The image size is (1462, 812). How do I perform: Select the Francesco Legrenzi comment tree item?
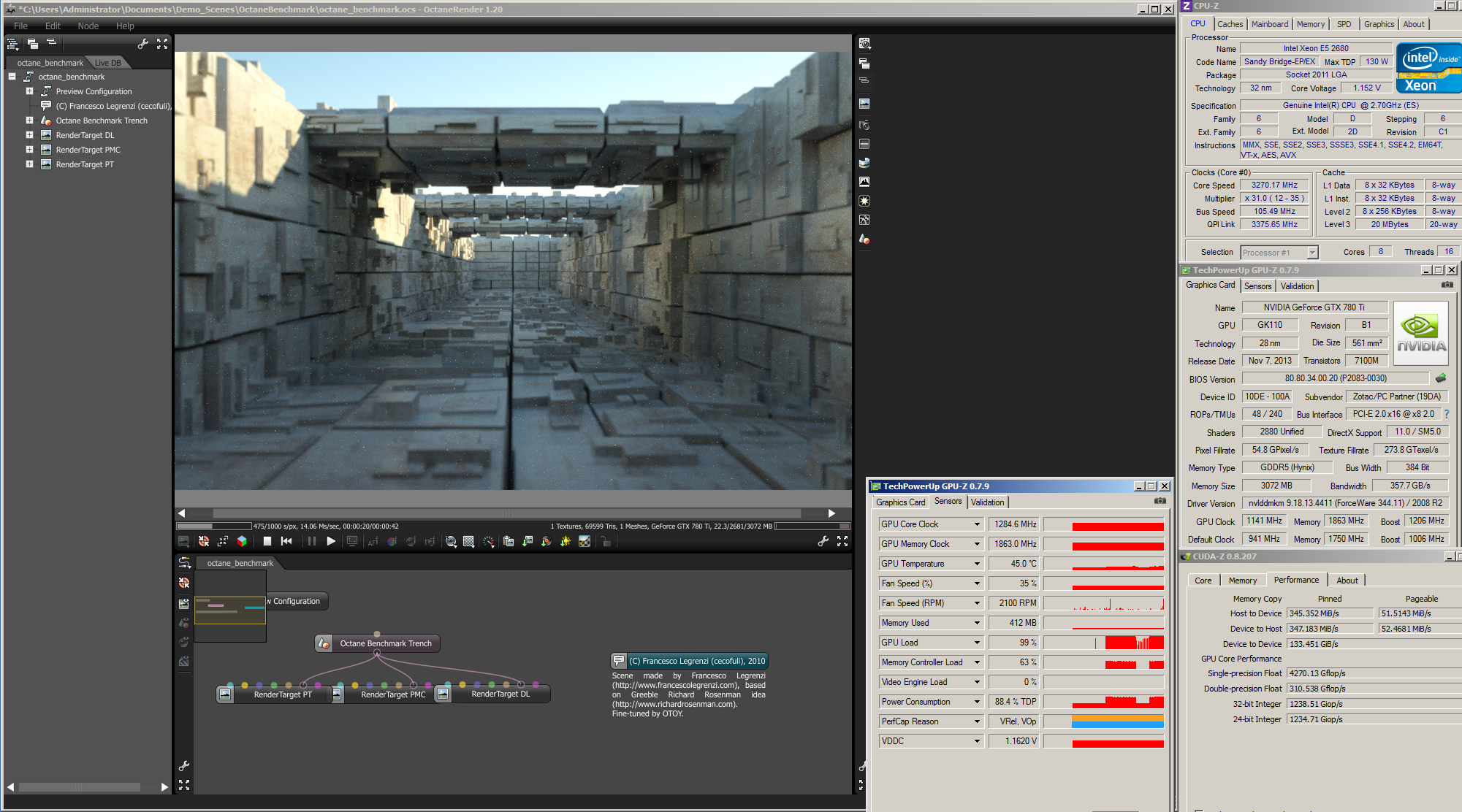(x=106, y=106)
